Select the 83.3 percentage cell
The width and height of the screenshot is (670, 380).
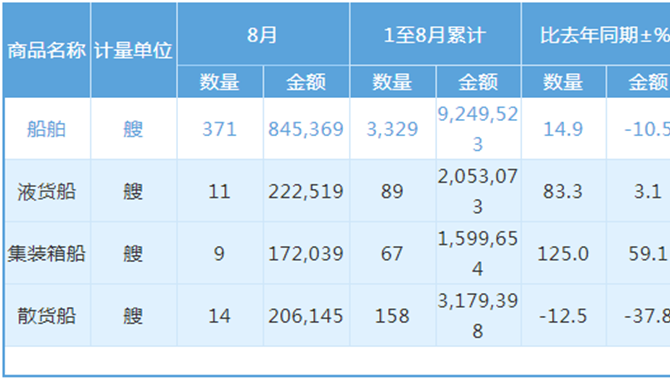tap(563, 191)
